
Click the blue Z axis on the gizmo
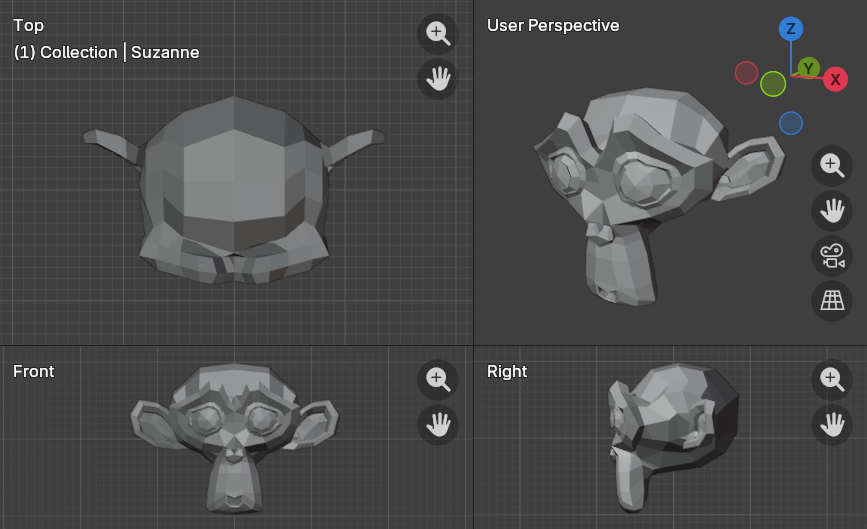(x=791, y=28)
